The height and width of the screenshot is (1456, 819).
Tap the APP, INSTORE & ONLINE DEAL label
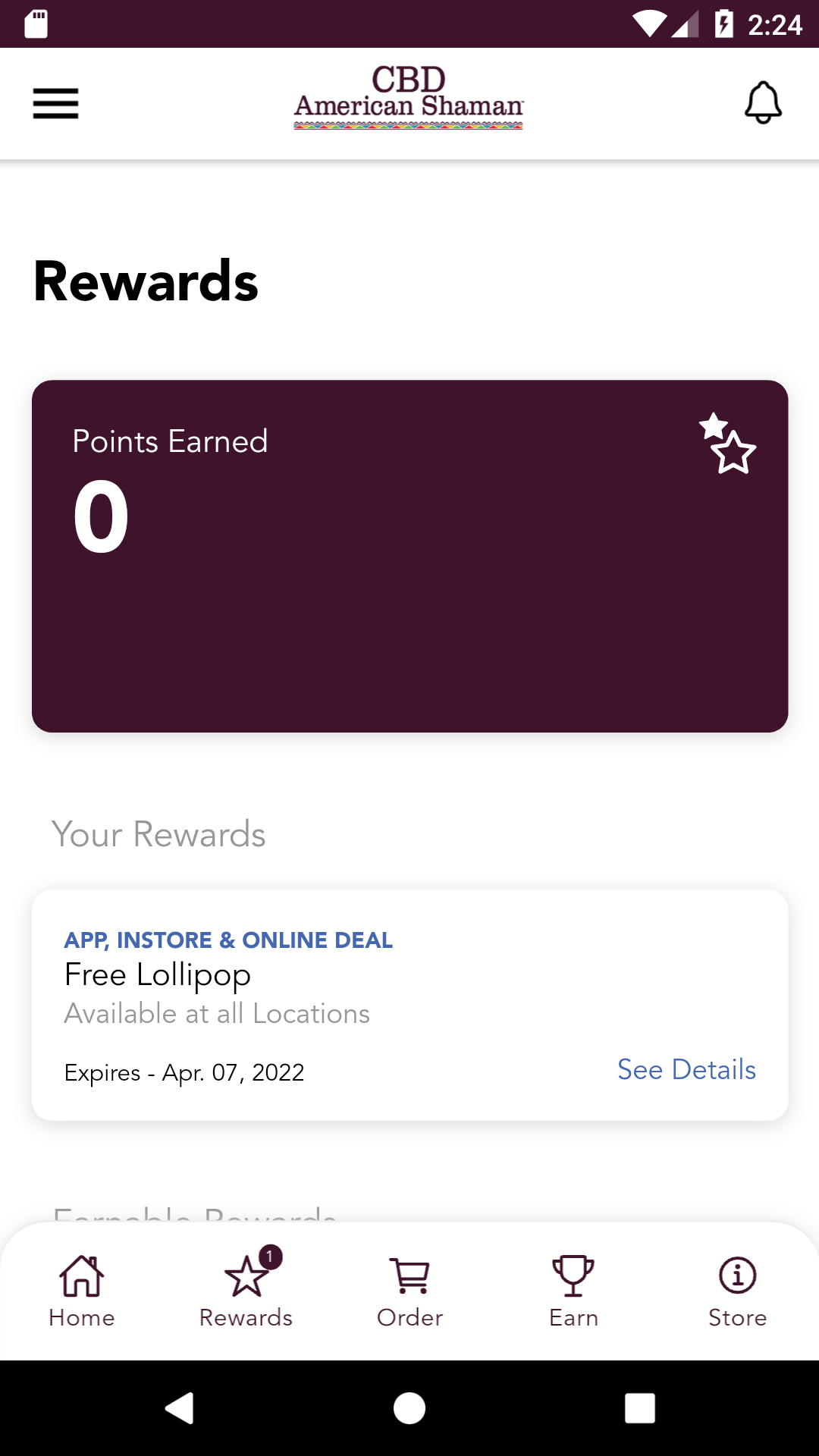(228, 940)
